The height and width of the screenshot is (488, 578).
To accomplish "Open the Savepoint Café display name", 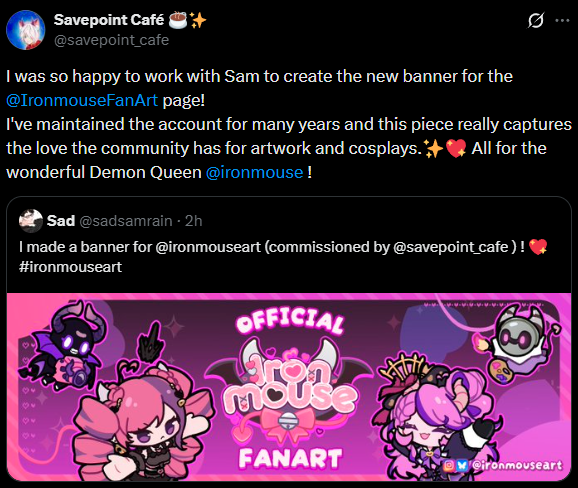I will point(109,20).
